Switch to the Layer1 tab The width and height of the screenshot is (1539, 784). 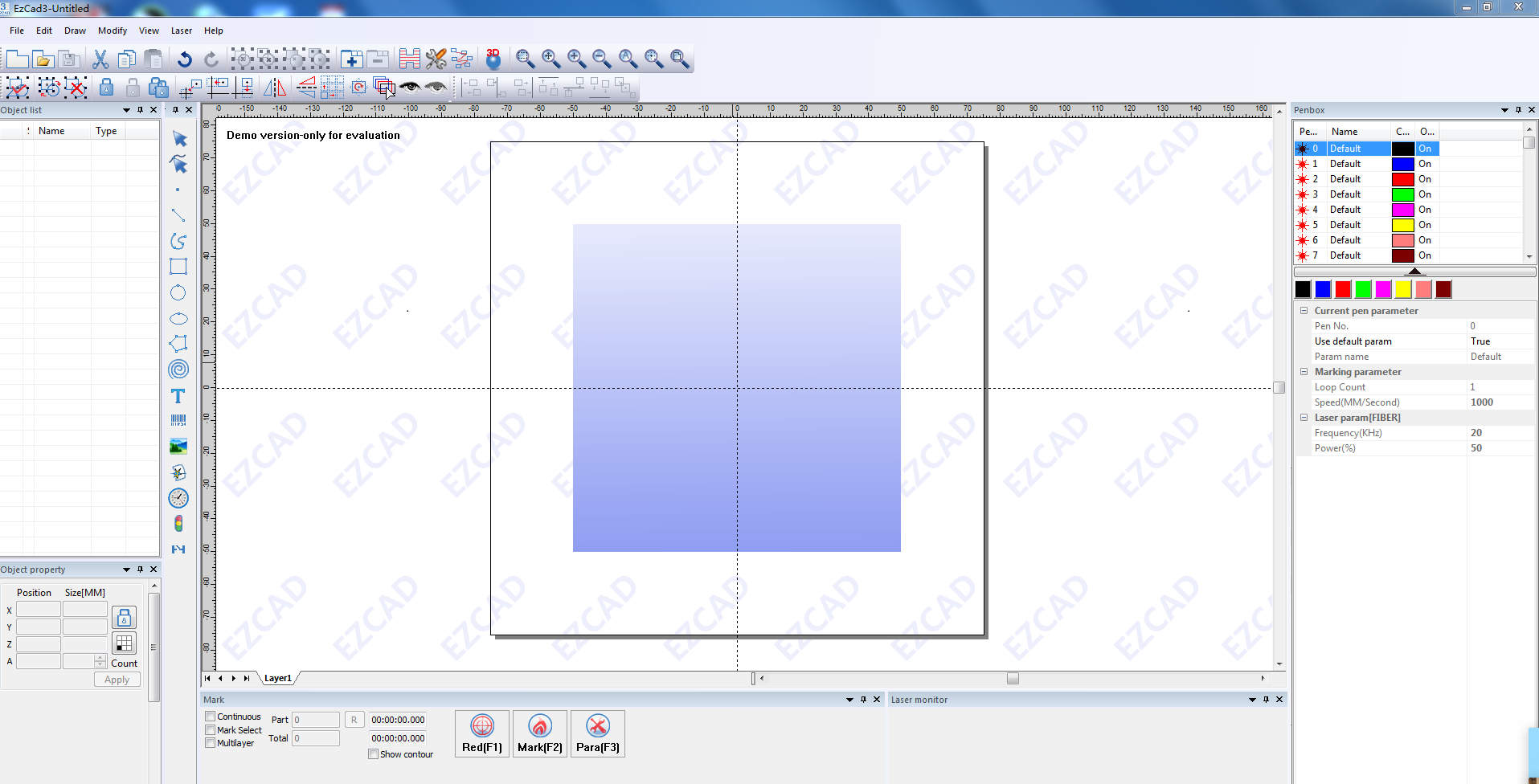click(x=277, y=677)
